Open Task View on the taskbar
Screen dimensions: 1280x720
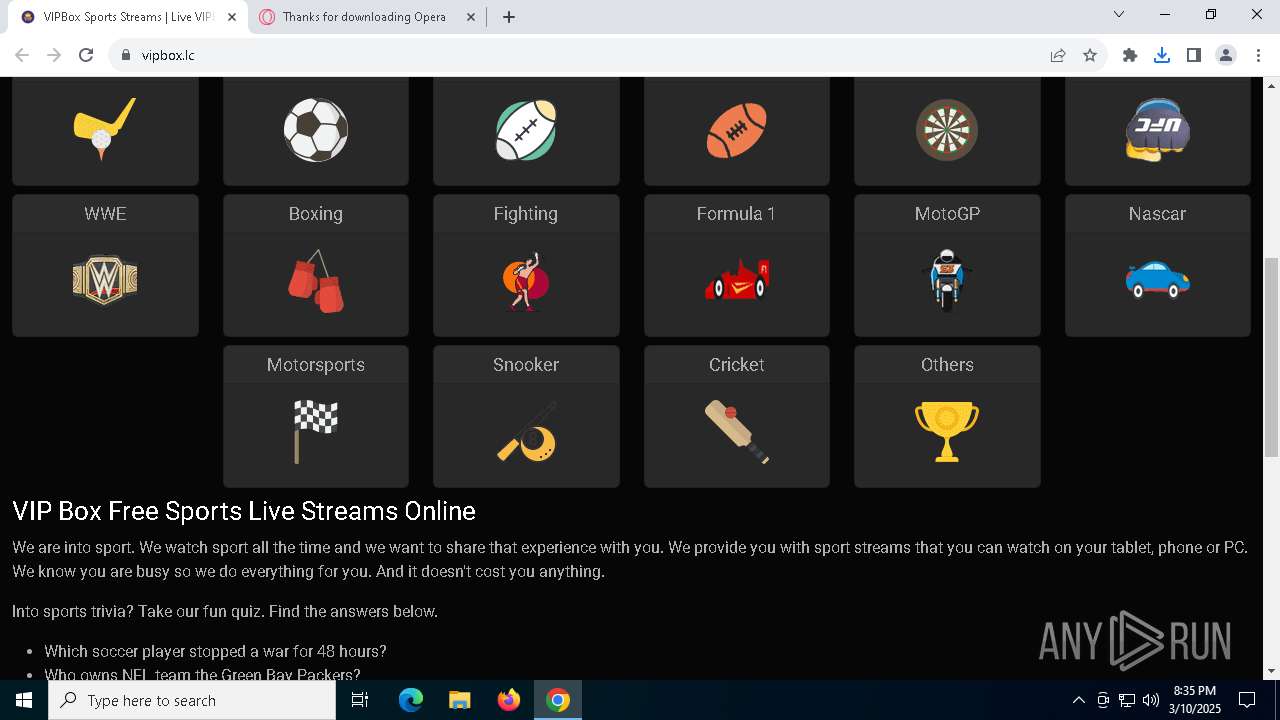pyautogui.click(x=360, y=700)
